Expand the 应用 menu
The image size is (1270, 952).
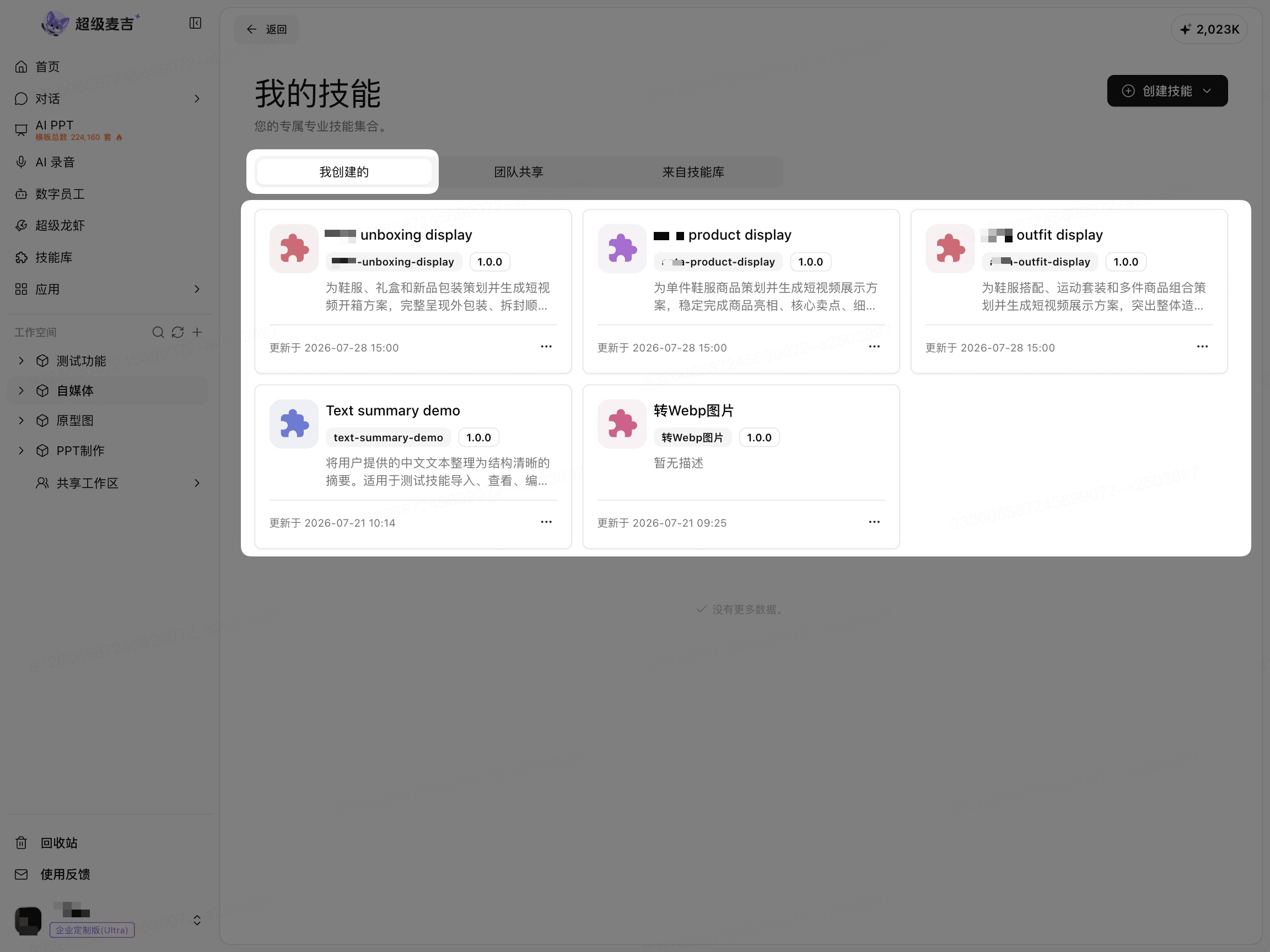coord(197,289)
